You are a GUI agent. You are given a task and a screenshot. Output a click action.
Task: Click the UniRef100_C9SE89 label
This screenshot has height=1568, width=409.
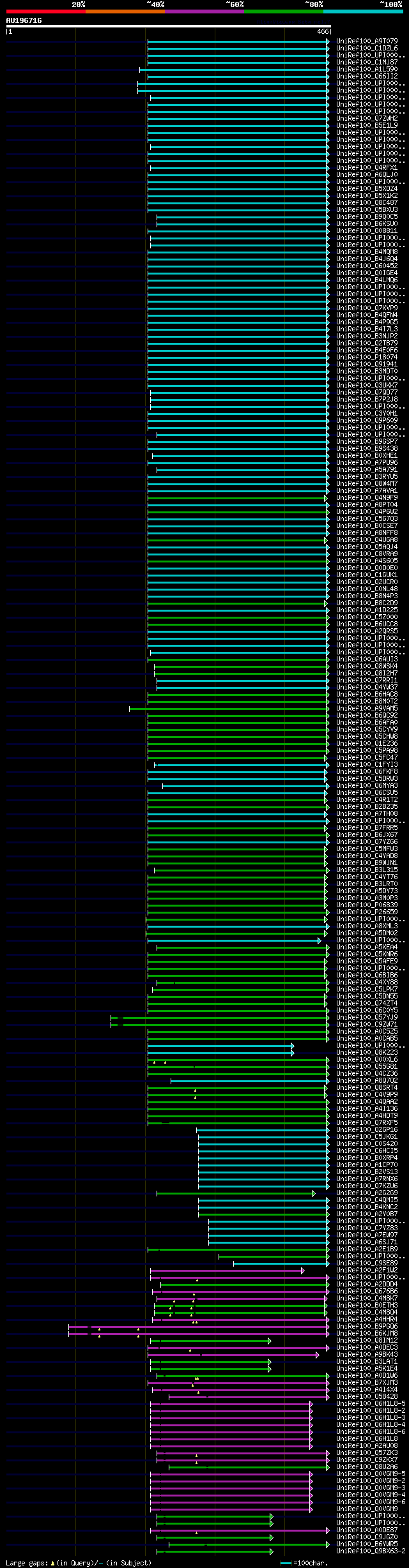click(367, 1263)
